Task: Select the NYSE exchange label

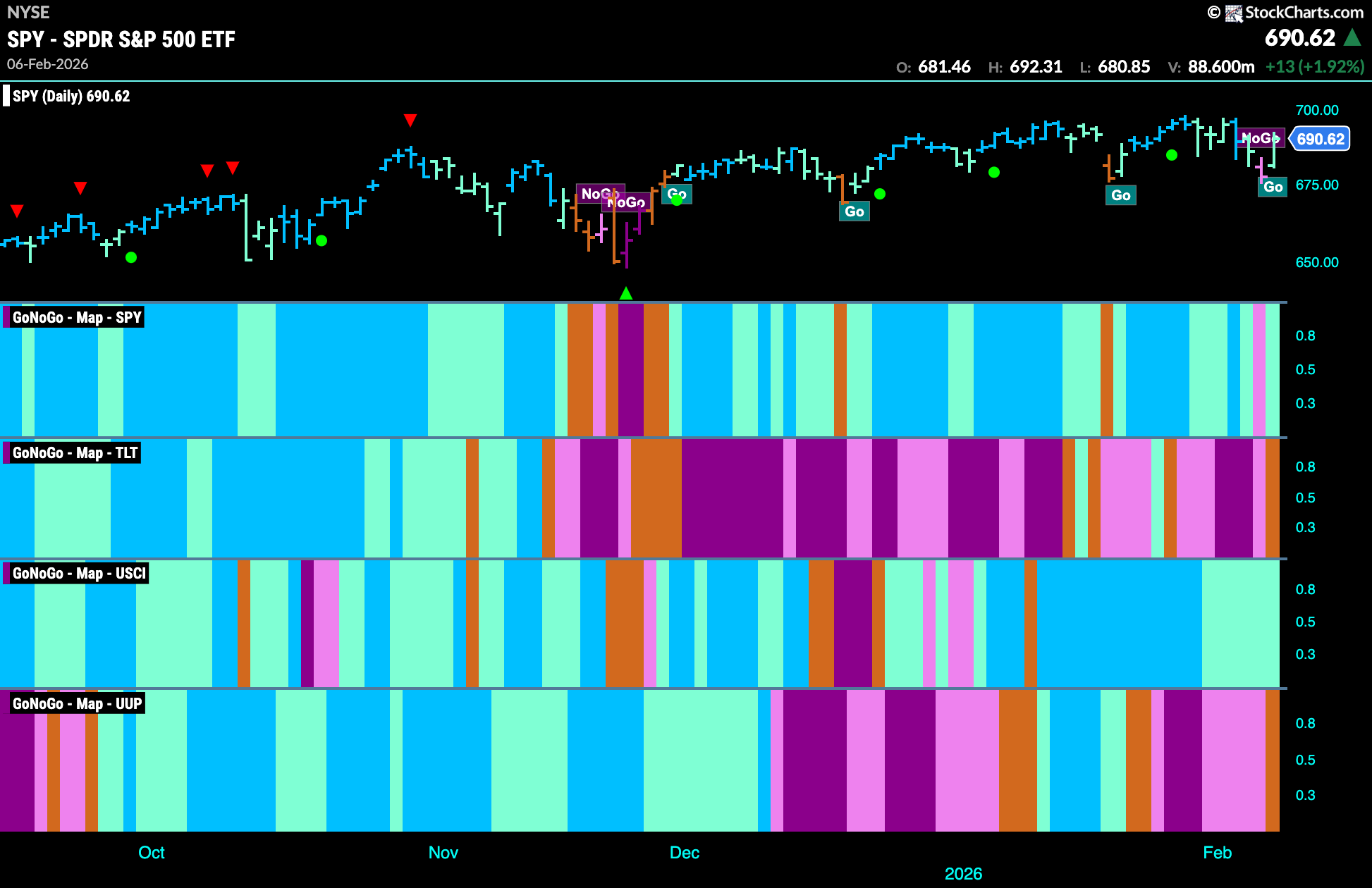Action: tap(27, 12)
